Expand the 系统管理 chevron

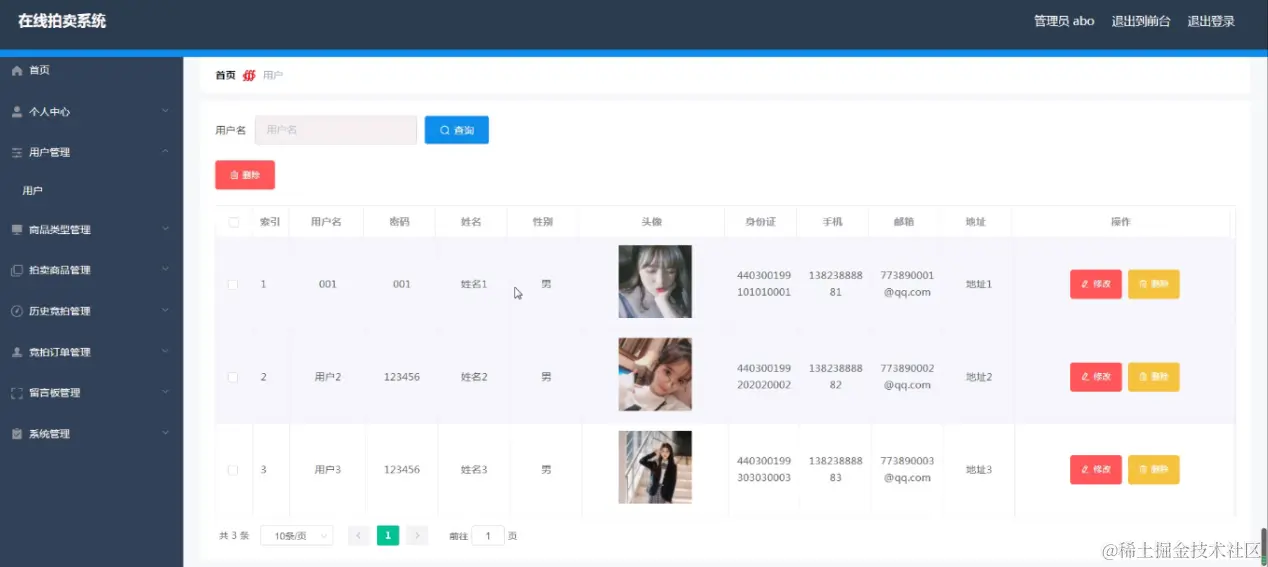pyautogui.click(x=165, y=433)
